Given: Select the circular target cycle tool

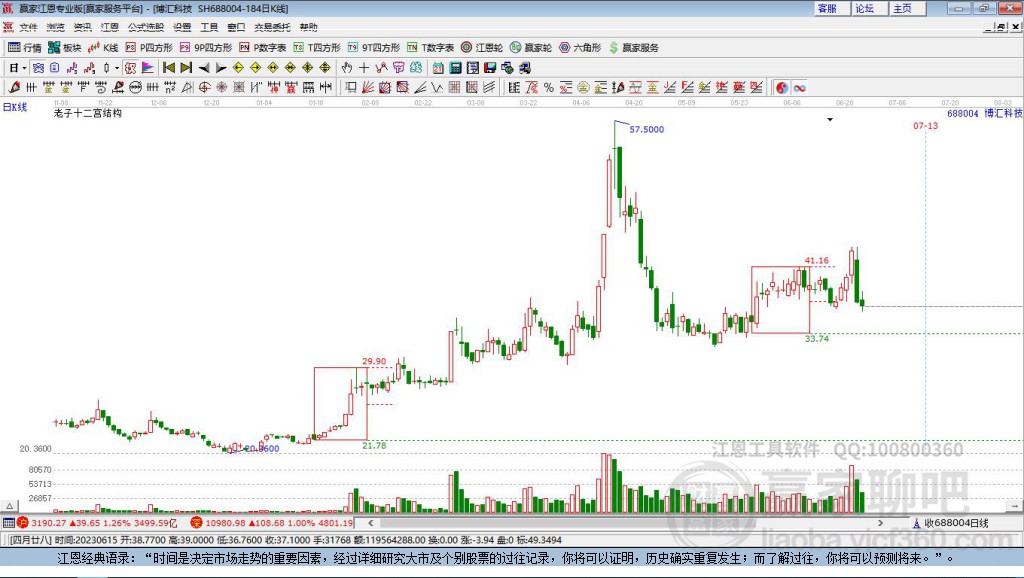Looking at the screenshot, I should coord(204,88).
